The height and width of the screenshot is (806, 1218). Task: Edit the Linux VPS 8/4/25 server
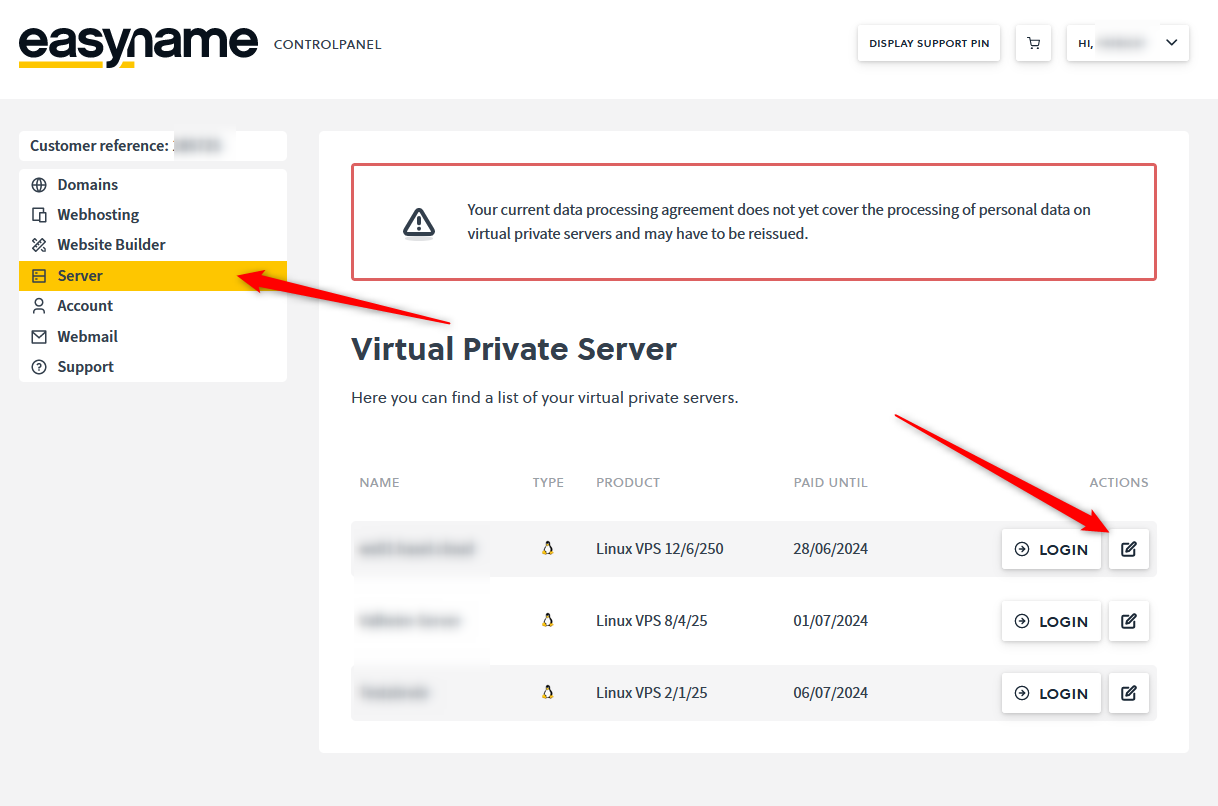1129,621
